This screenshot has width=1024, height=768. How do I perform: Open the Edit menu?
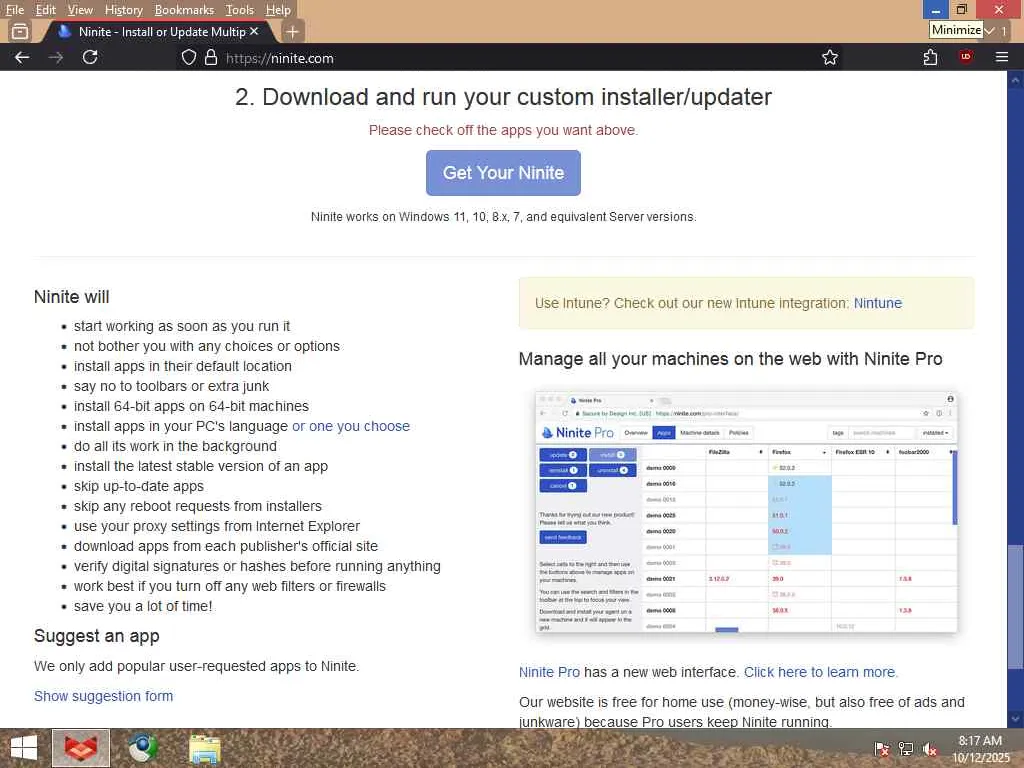[x=45, y=10]
